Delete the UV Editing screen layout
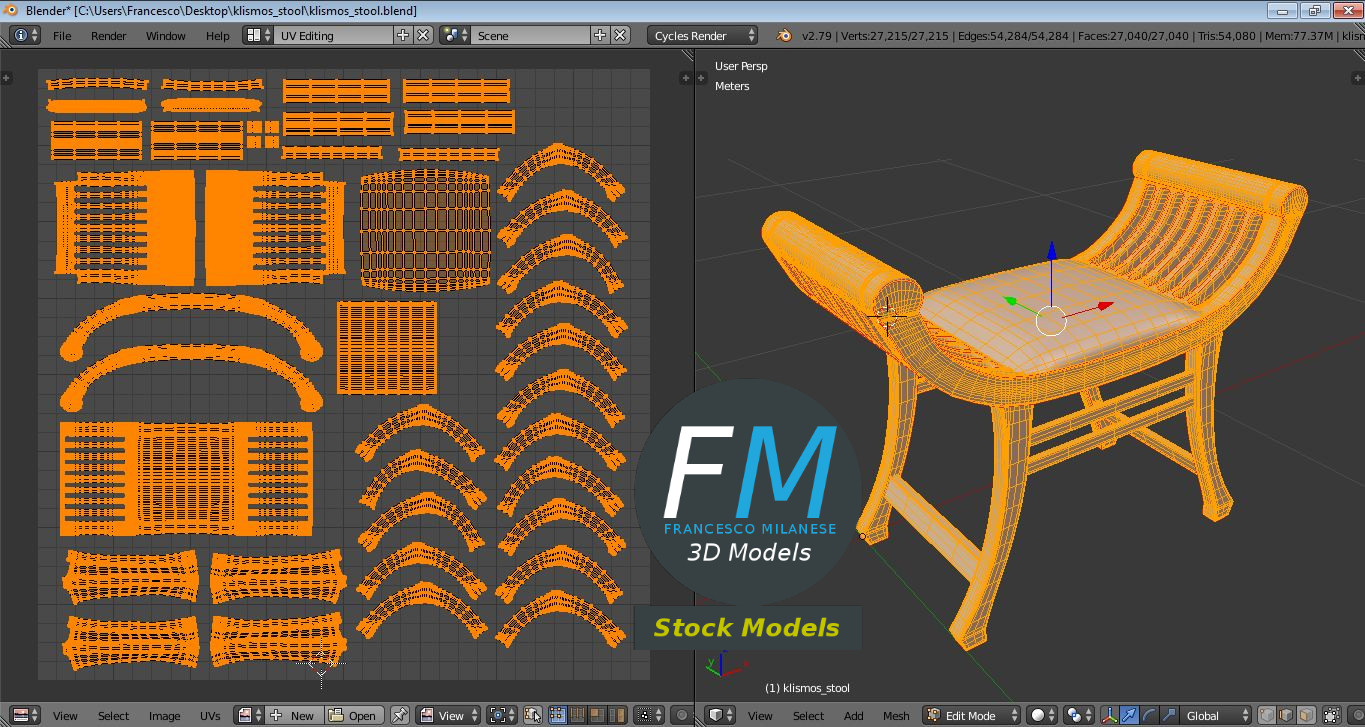This screenshot has width=1365, height=727. [423, 35]
